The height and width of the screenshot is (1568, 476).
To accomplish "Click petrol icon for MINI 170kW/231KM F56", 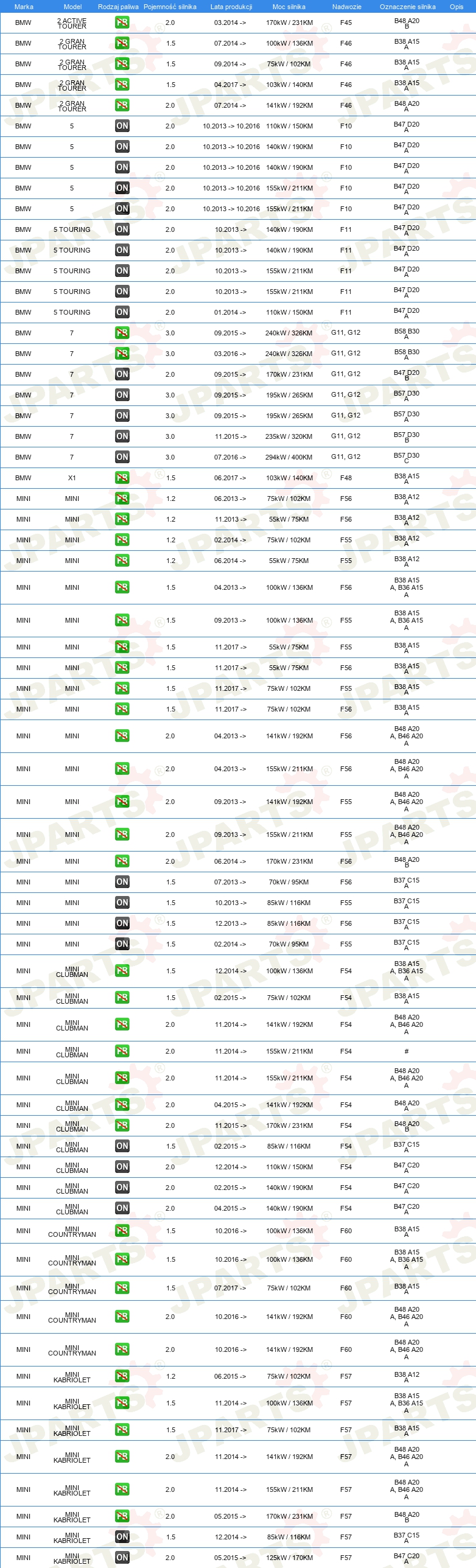I will [x=122, y=861].
